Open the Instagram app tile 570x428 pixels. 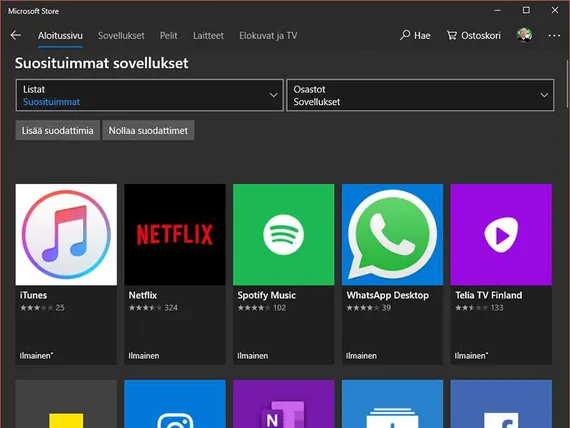[x=175, y=404]
